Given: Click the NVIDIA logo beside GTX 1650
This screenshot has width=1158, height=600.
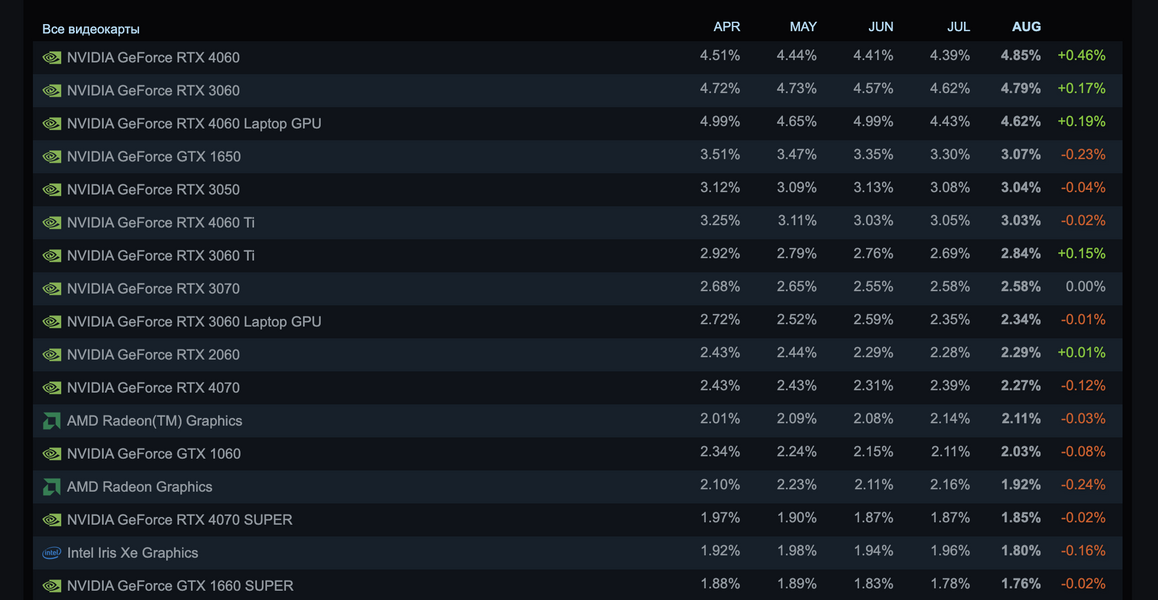Looking at the screenshot, I should tap(52, 157).
